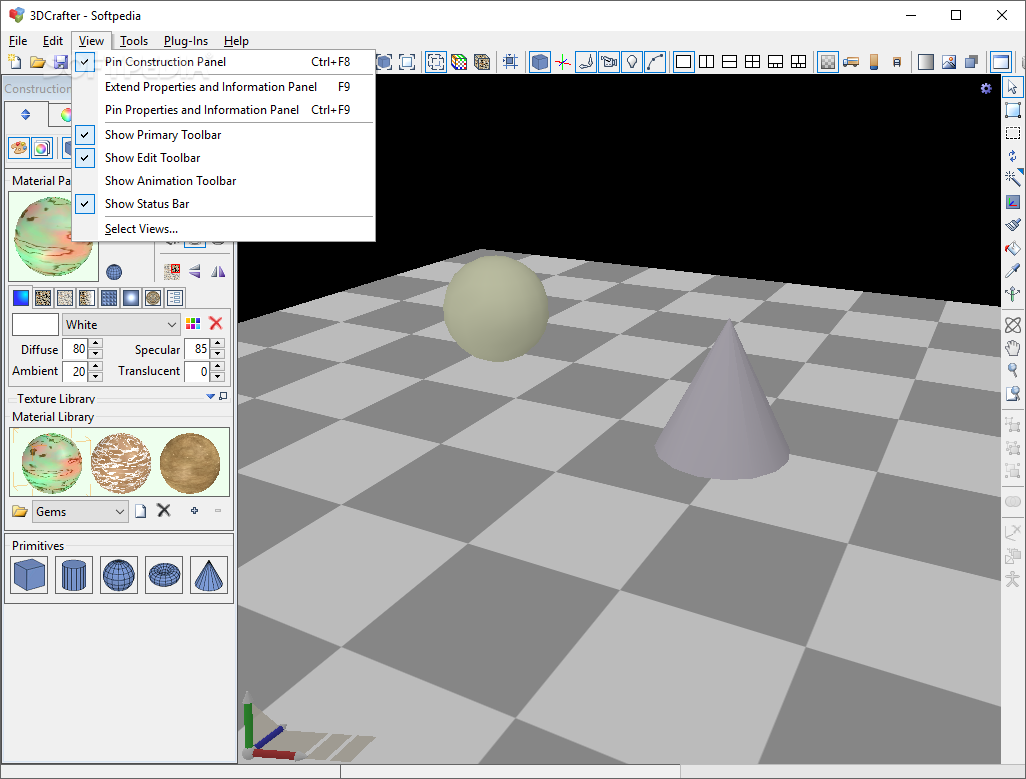
Task: Click the white color swatch box
Action: click(35, 324)
